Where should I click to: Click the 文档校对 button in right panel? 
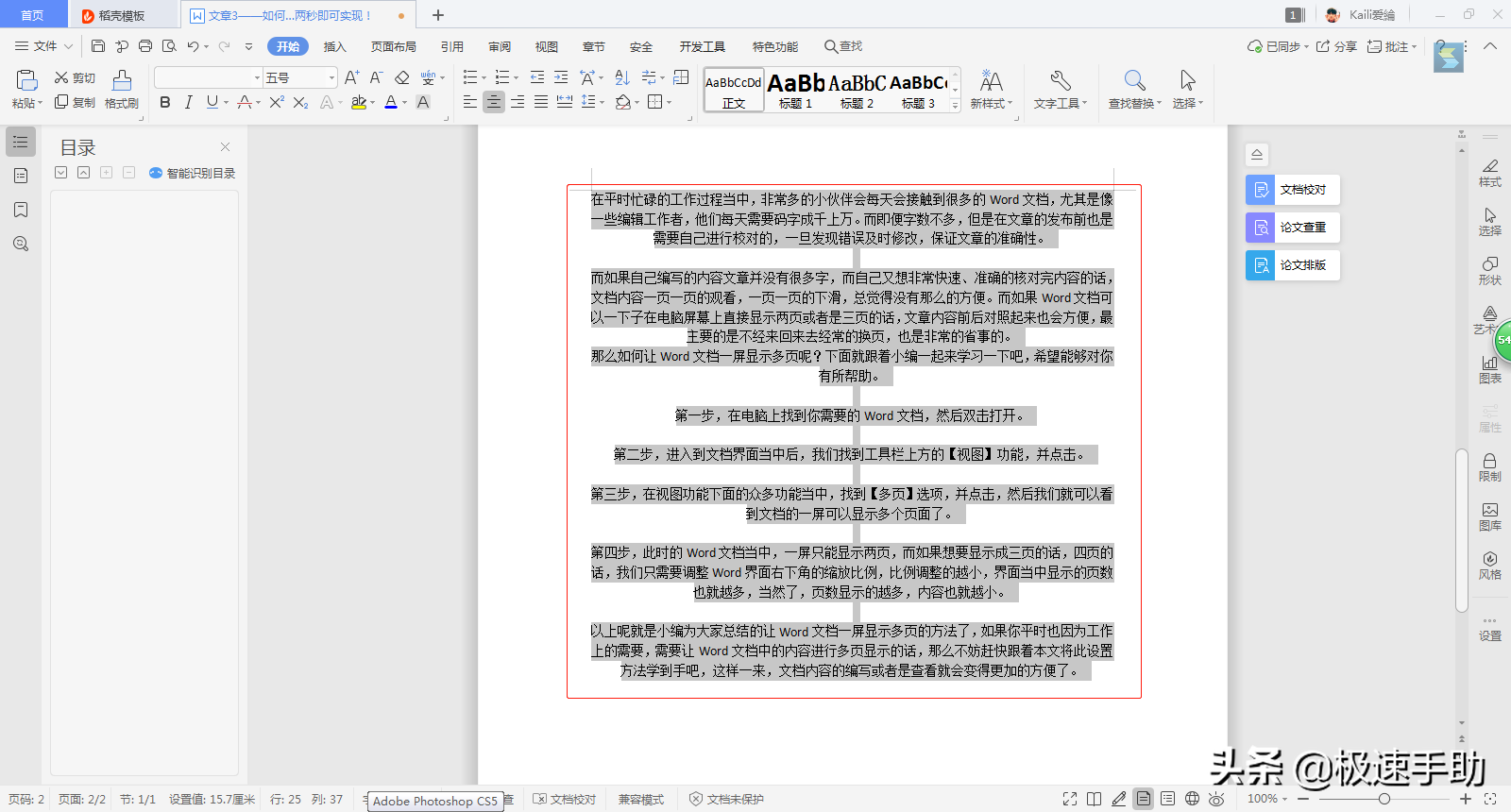(x=1293, y=190)
